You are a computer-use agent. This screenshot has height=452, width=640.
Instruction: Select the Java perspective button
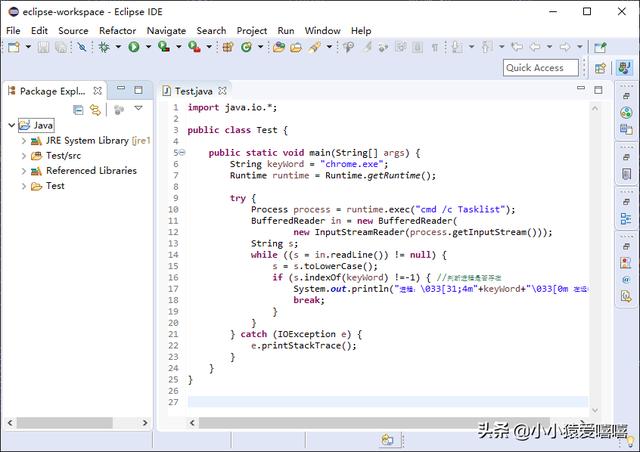tap(625, 67)
